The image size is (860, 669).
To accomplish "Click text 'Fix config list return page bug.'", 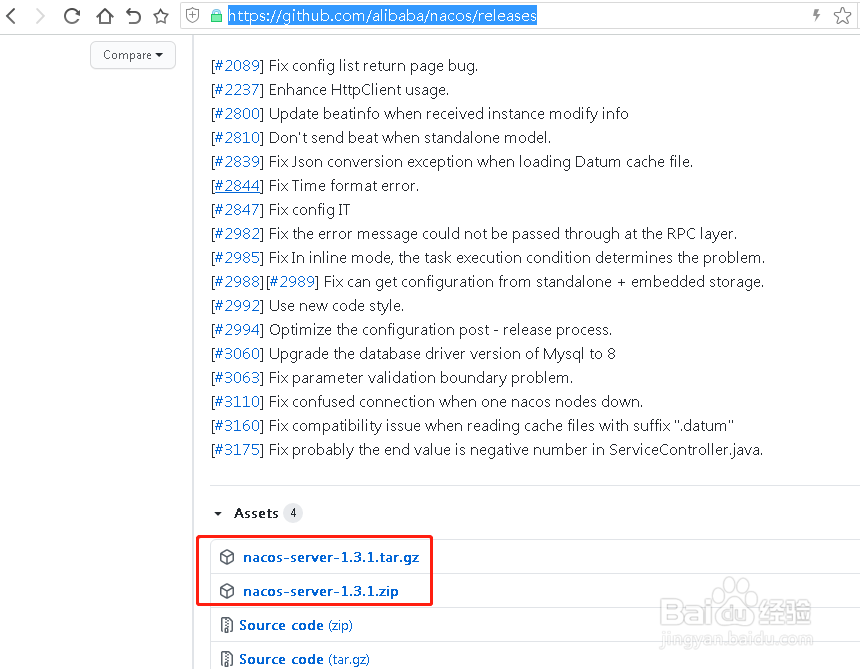I will coord(374,66).
